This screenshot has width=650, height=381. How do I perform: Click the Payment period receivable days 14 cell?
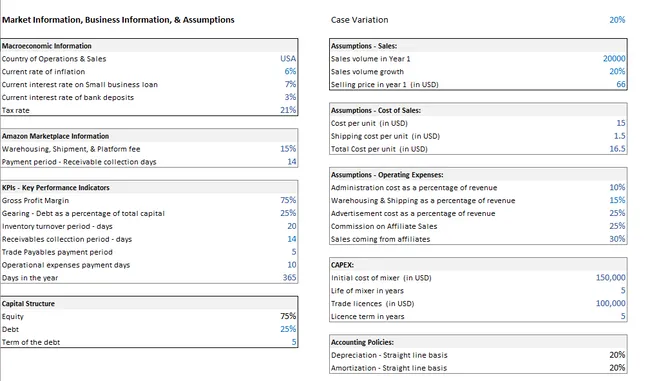click(x=291, y=162)
